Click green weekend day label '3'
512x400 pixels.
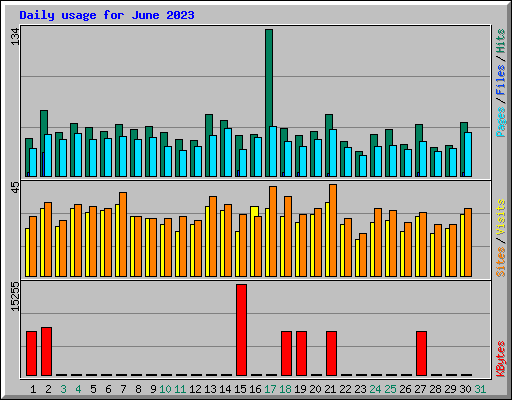[63, 389]
